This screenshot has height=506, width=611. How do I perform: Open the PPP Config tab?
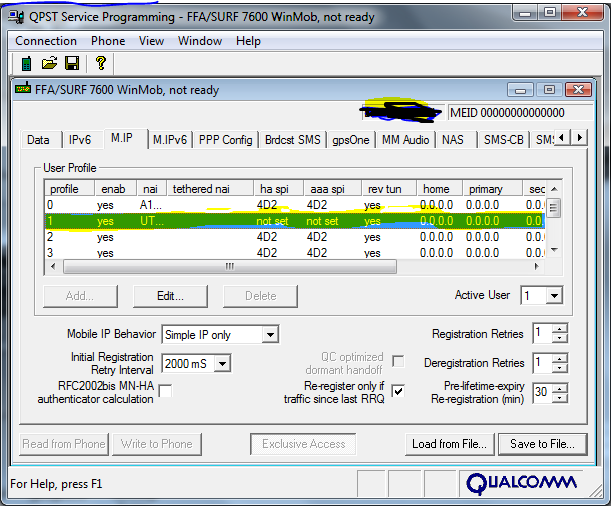pyautogui.click(x=226, y=140)
